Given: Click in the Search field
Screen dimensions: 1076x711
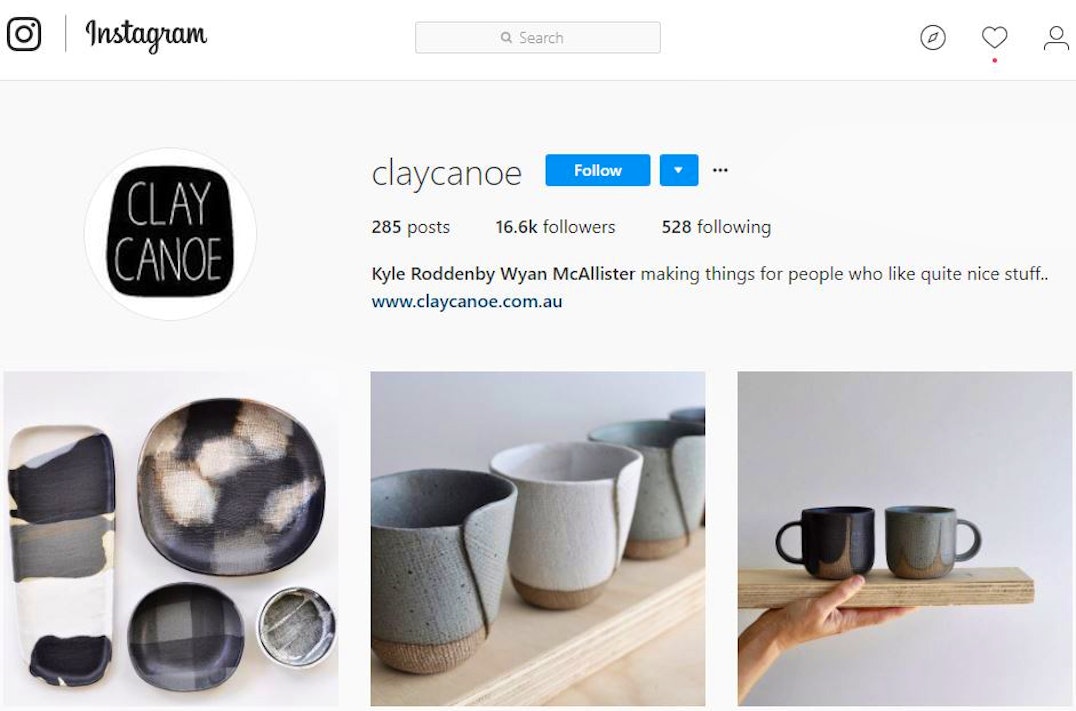Looking at the screenshot, I should [x=538, y=38].
